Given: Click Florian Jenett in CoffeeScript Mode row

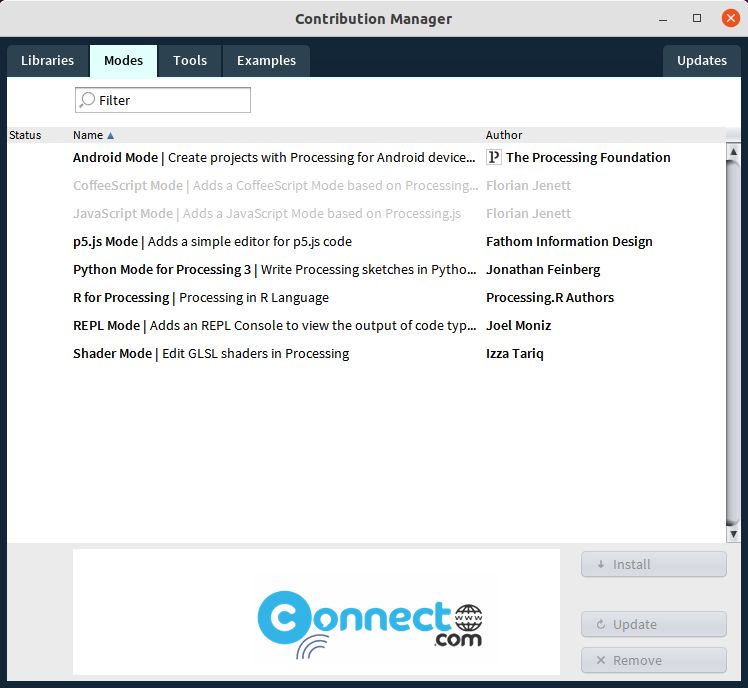Looking at the screenshot, I should point(528,186).
